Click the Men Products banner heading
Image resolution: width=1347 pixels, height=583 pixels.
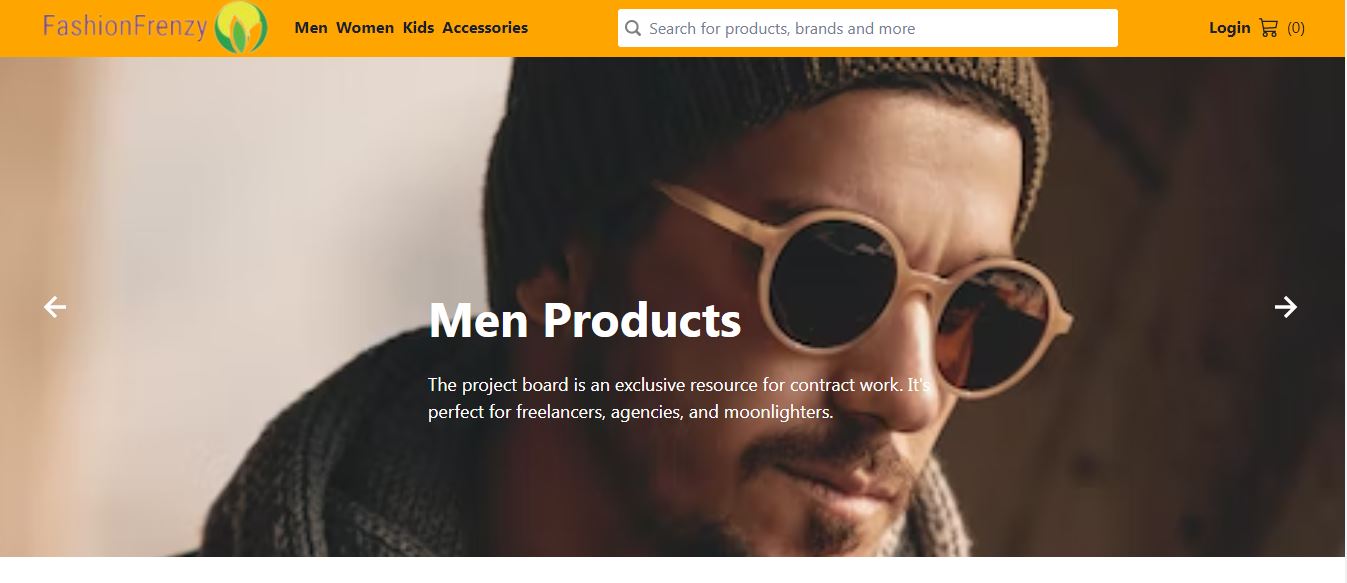(584, 320)
